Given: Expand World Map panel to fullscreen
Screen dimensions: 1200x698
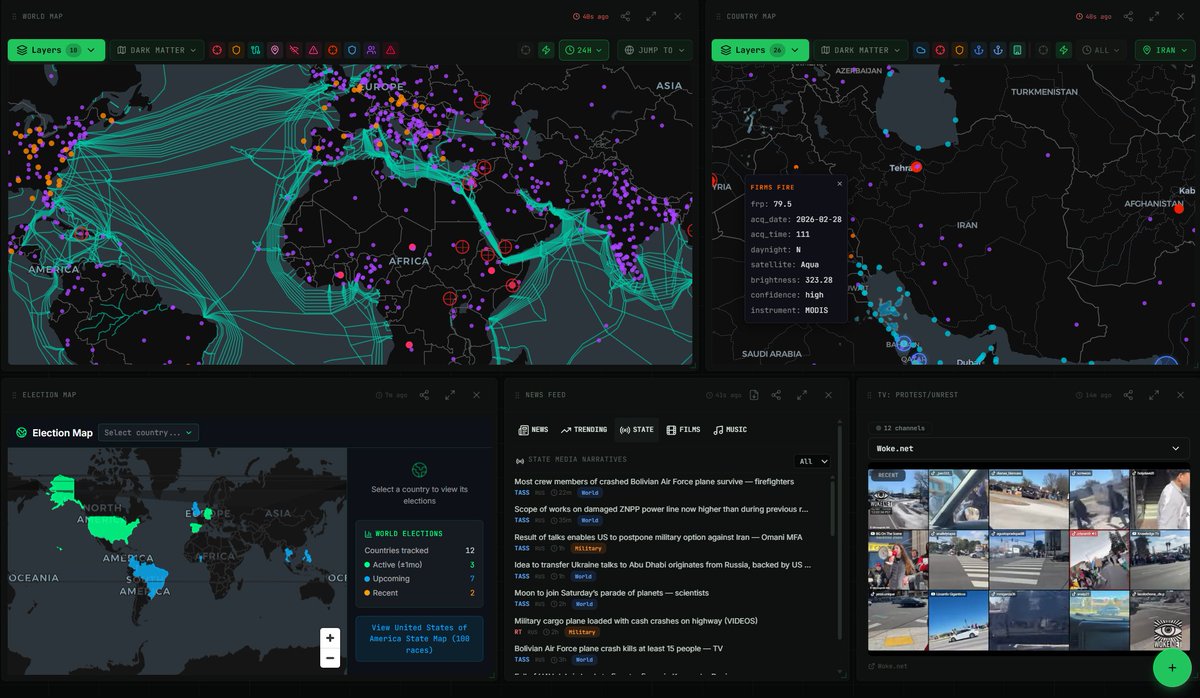Looking at the screenshot, I should (652, 16).
